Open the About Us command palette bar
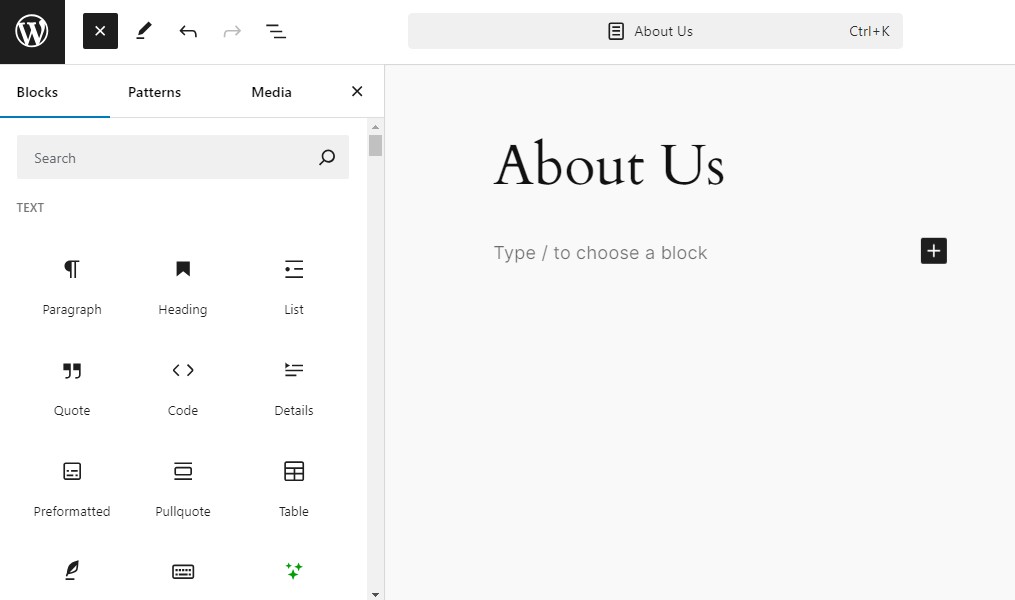The width and height of the screenshot is (1015, 600). pyautogui.click(x=655, y=31)
